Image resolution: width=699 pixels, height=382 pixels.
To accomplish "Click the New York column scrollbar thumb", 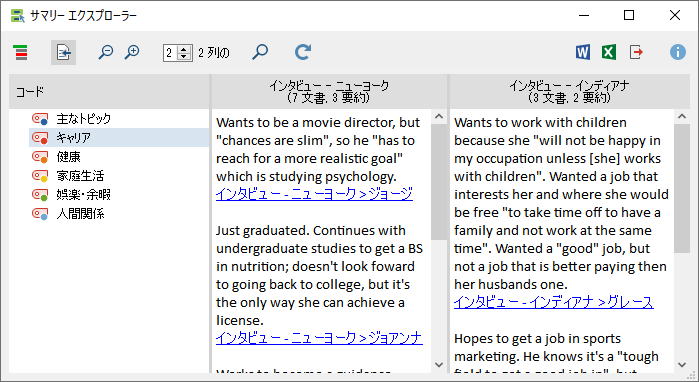I will point(439,182).
